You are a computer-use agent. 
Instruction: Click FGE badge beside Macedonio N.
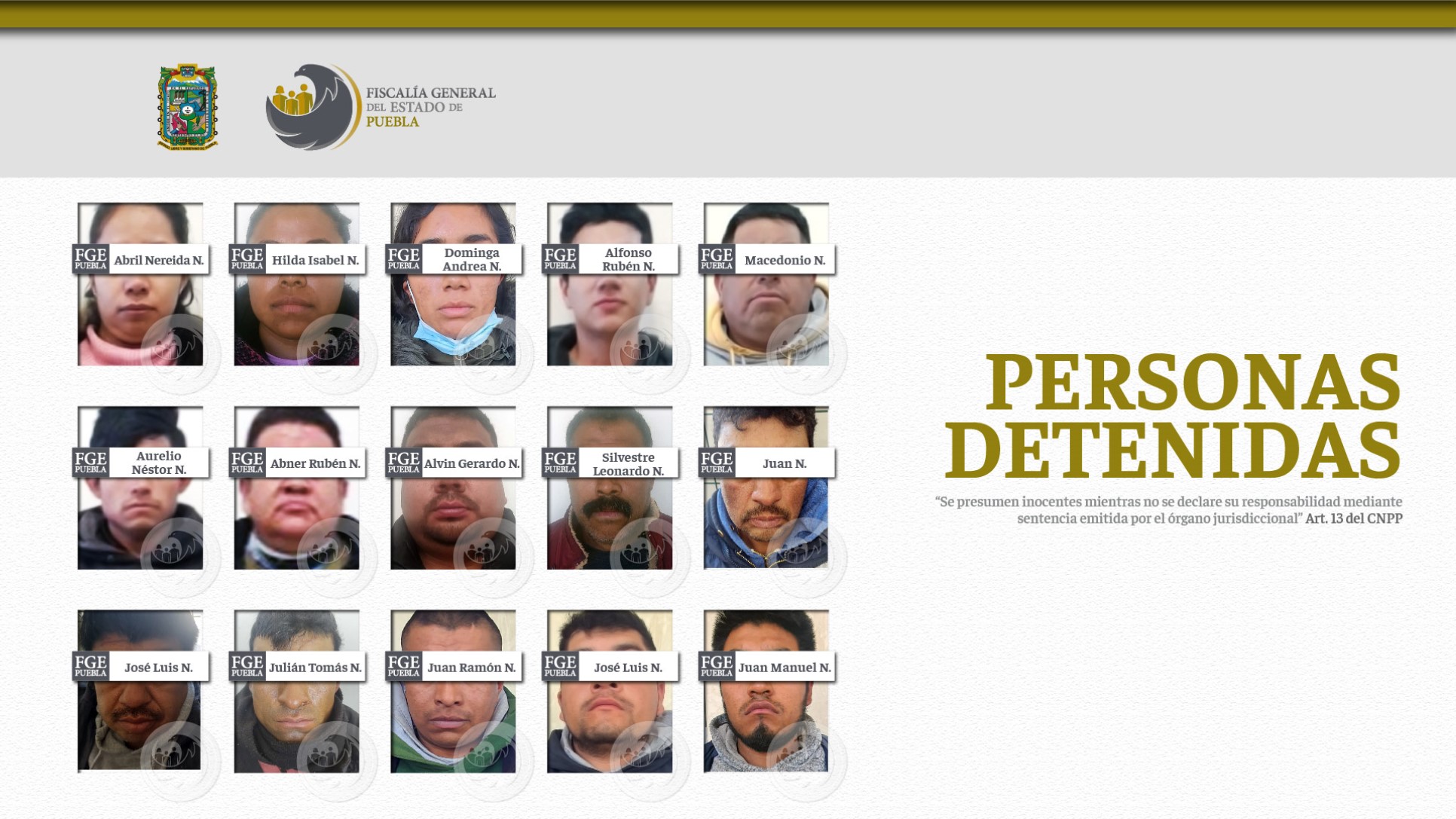[717, 259]
